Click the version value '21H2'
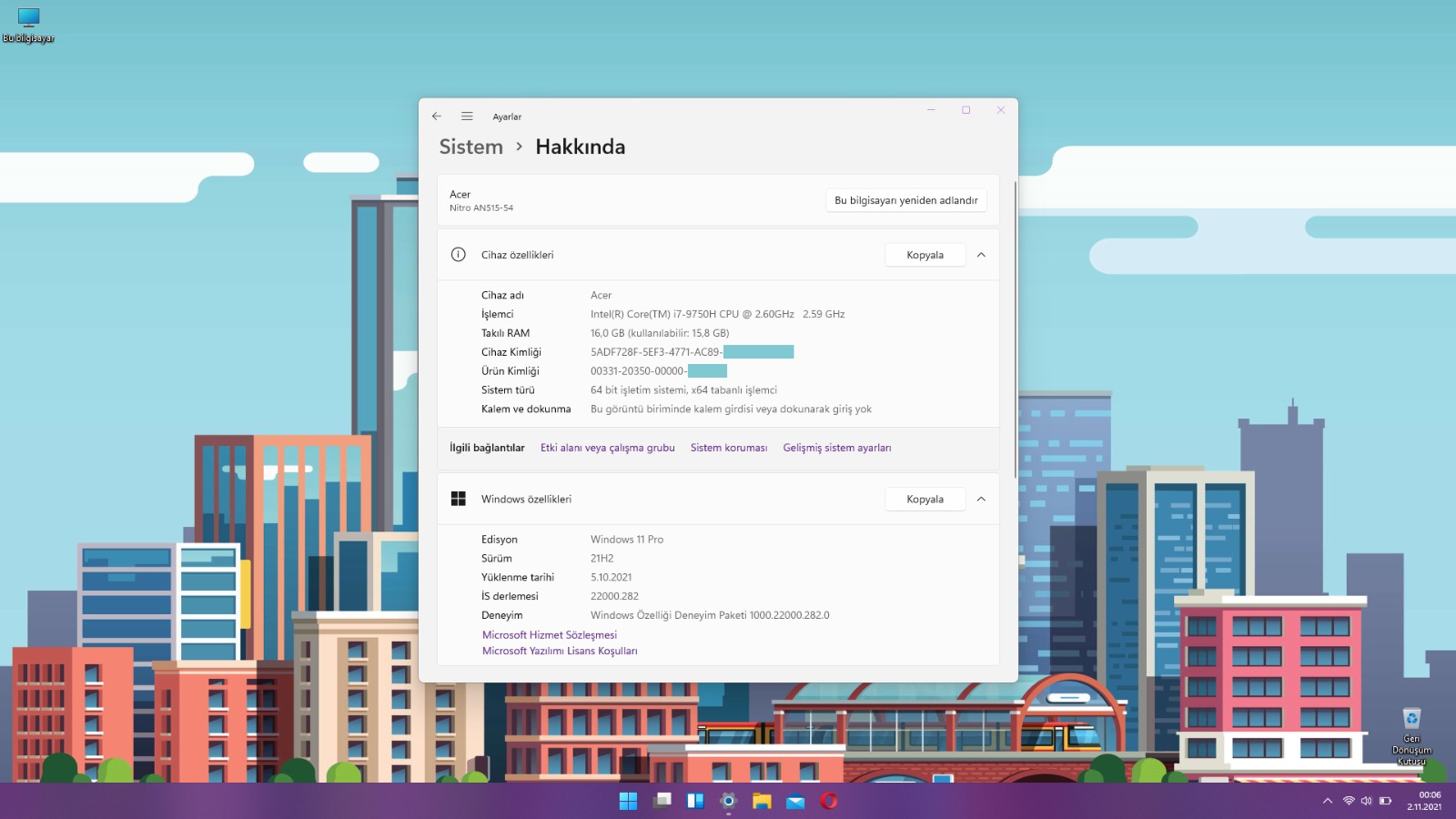The height and width of the screenshot is (819, 1456). coord(602,559)
